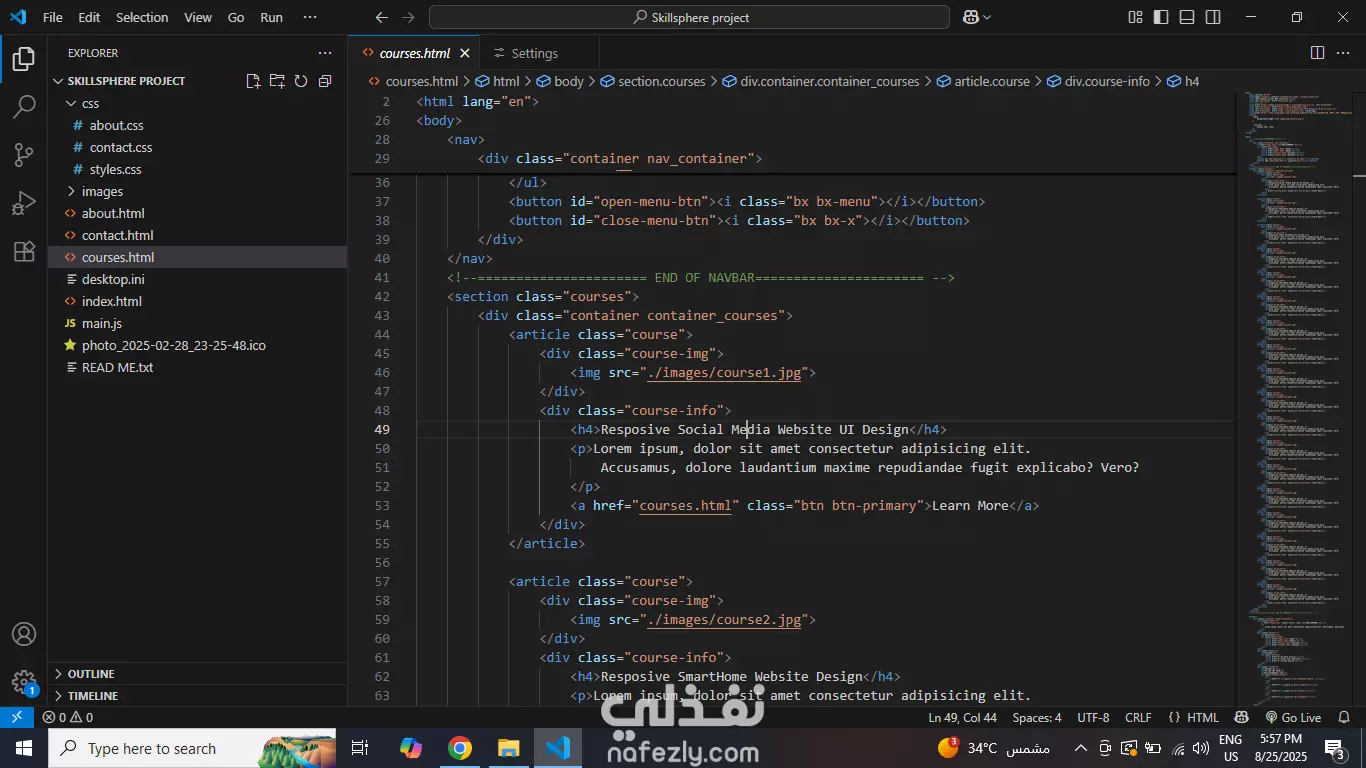Image resolution: width=1366 pixels, height=768 pixels.
Task: Open Copilot dropdown arrow
Action: coord(988,17)
